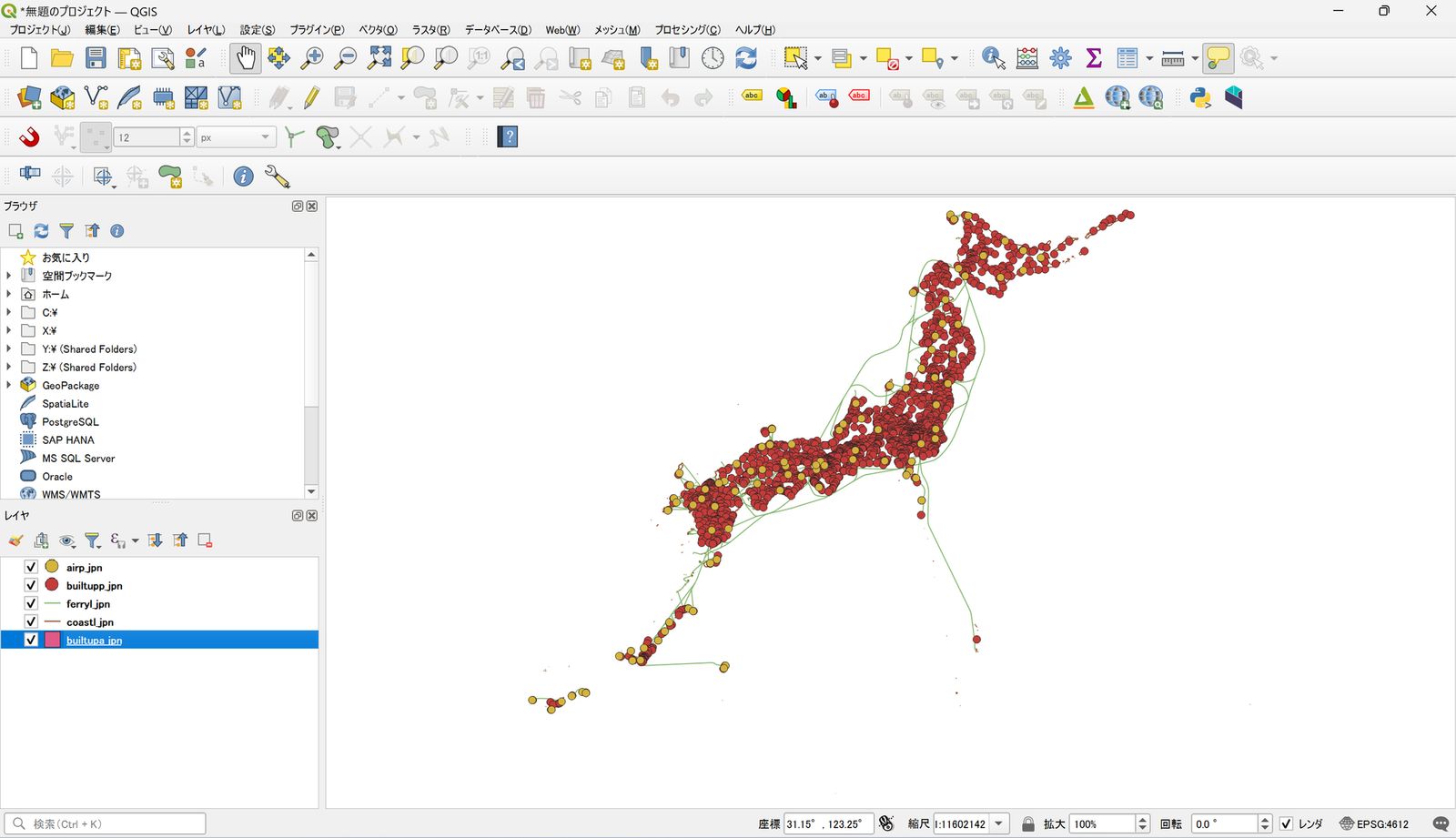Hide the ferryl_jpn layer
This screenshot has width=1456, height=838.
tap(31, 603)
